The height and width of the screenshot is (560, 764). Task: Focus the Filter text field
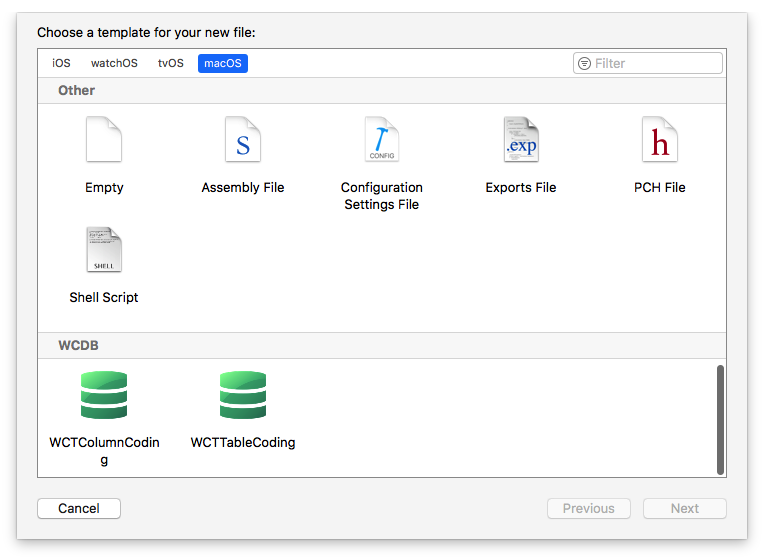(x=655, y=63)
